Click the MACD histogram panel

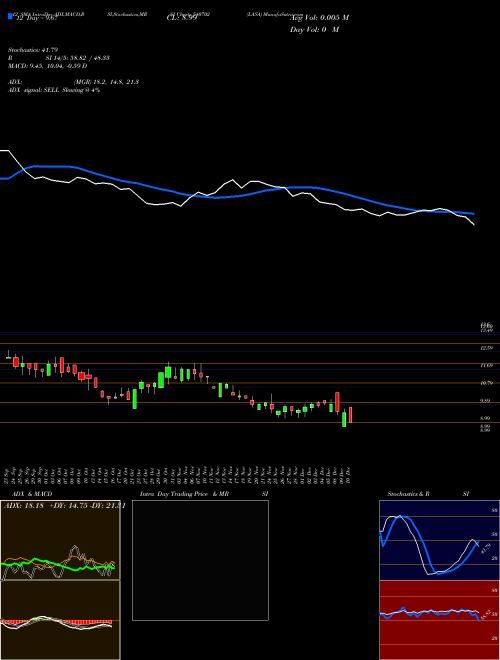pyautogui.click(x=61, y=620)
